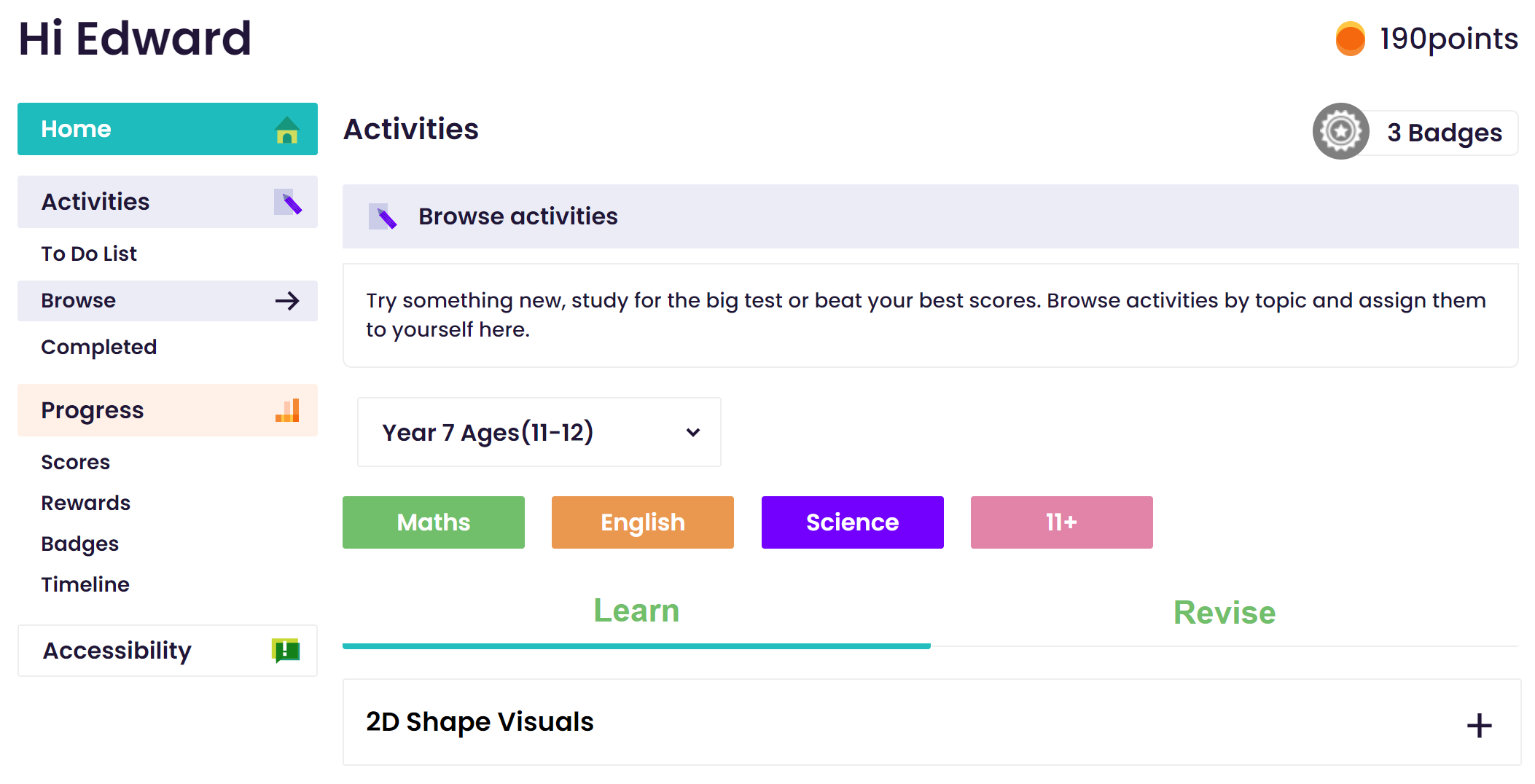
Task: Click the green home icon
Action: point(286,130)
